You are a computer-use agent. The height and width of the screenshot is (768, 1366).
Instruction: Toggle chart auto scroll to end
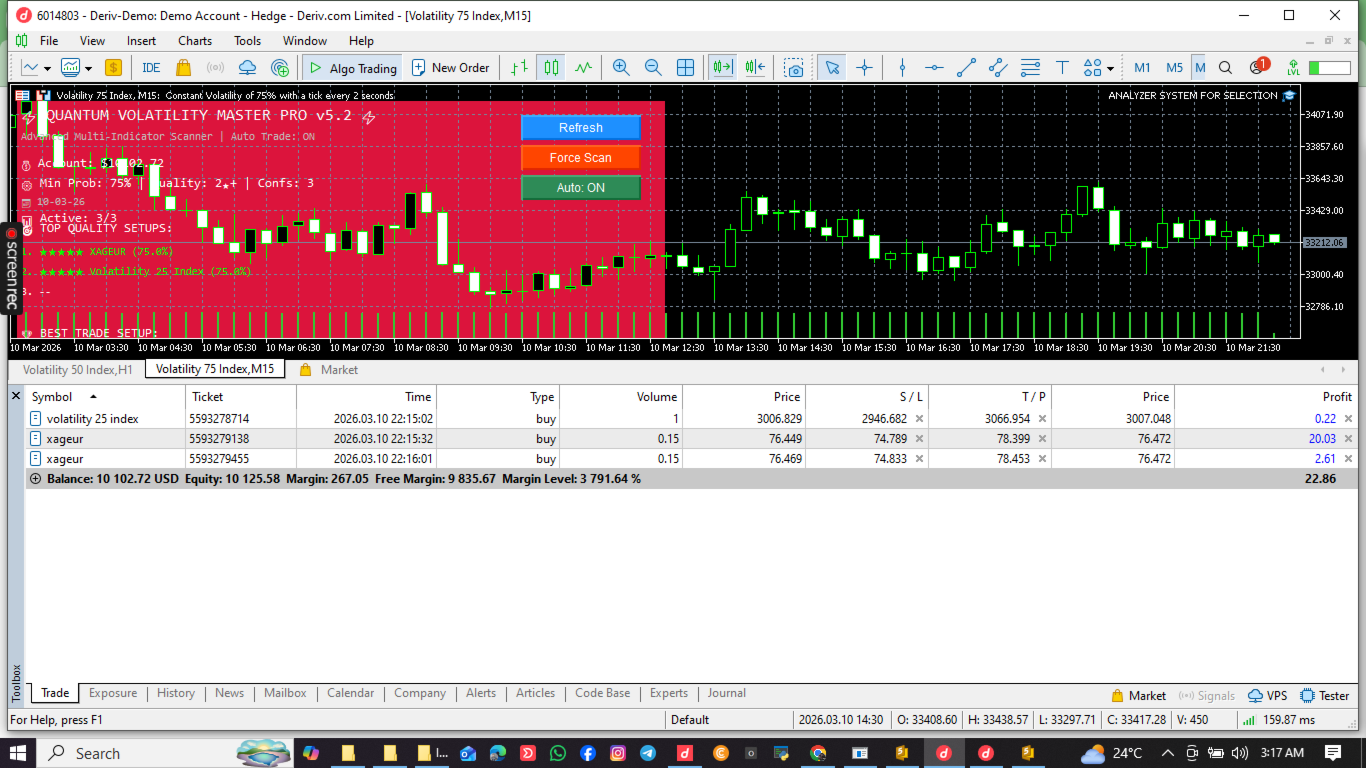click(x=722, y=68)
